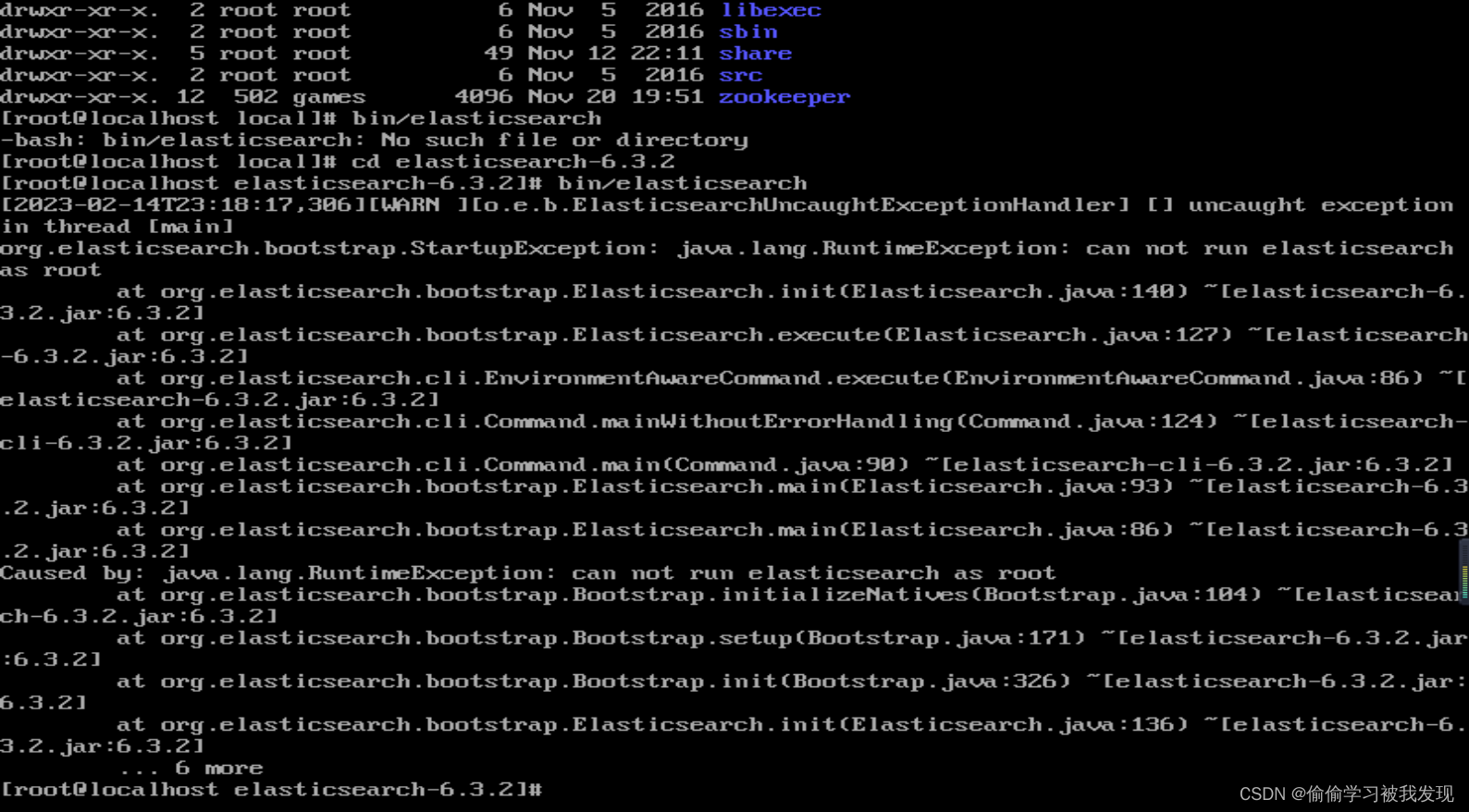Image resolution: width=1469 pixels, height=812 pixels.
Task: Click the share directory name
Action: coord(756,54)
